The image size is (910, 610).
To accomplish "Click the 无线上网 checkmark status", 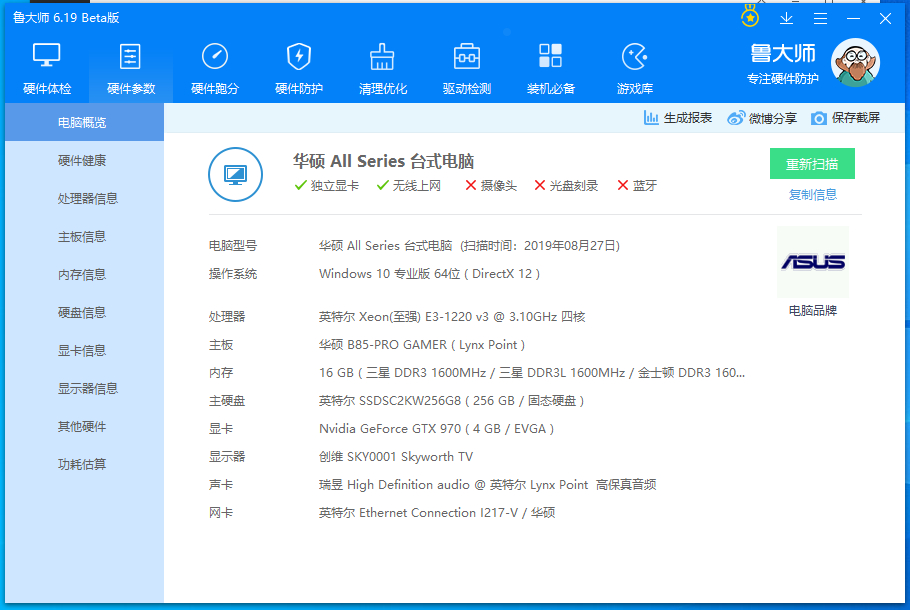I will [x=409, y=186].
